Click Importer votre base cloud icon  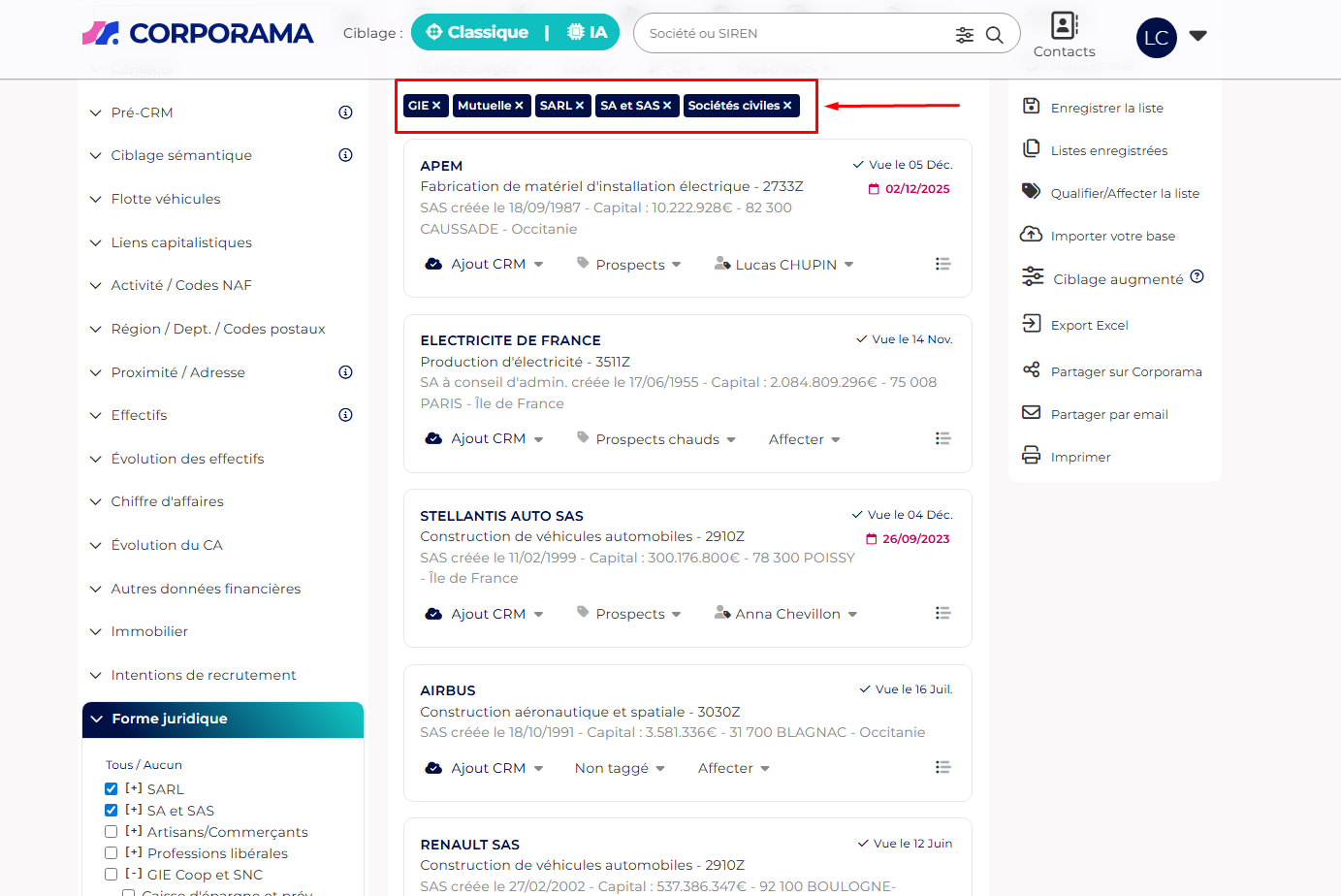(1031, 235)
